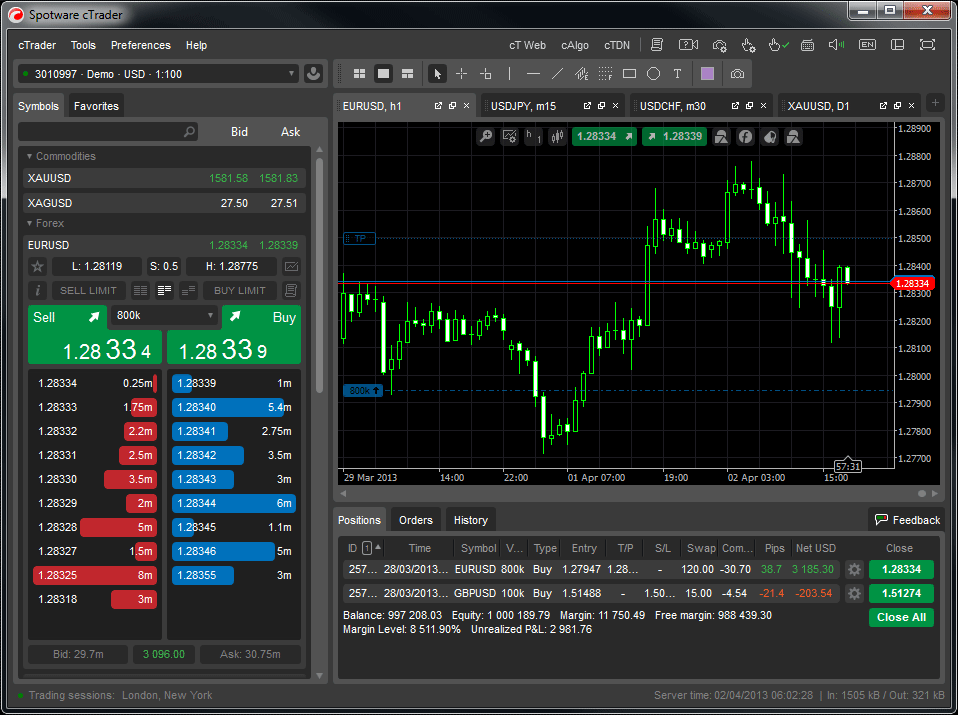
Task: Switch to single-chart layout mode
Action: 383,73
